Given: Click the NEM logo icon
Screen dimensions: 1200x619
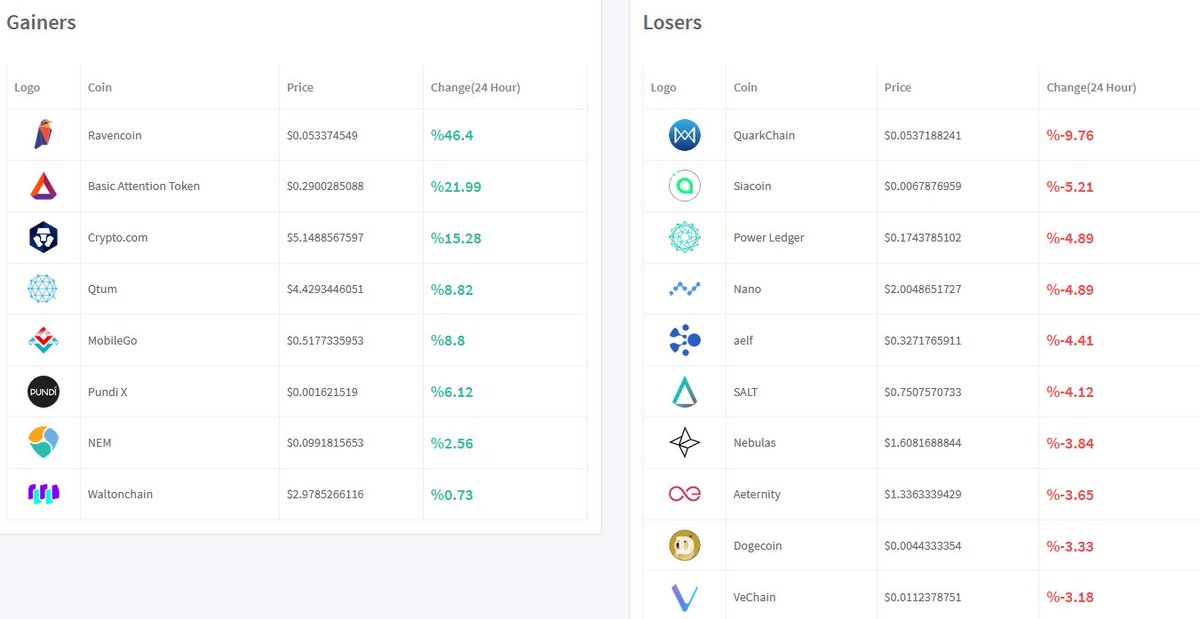Looking at the screenshot, I should 43,443.
